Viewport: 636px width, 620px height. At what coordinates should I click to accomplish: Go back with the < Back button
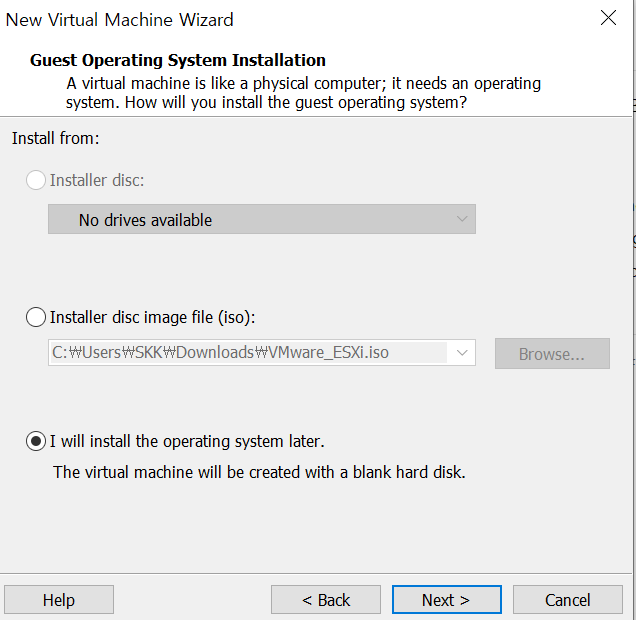click(x=326, y=600)
